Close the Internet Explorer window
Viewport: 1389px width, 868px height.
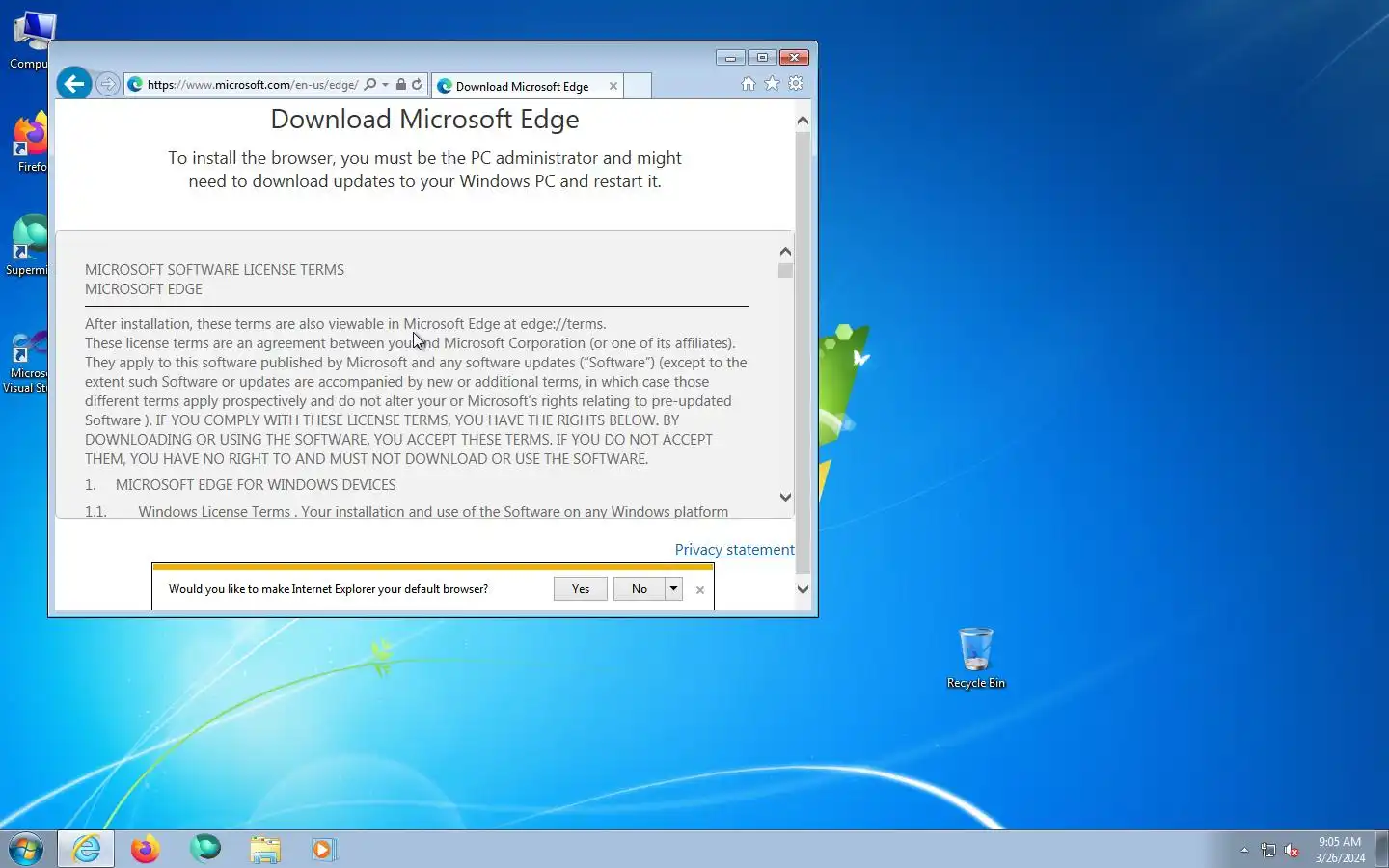tap(795, 58)
